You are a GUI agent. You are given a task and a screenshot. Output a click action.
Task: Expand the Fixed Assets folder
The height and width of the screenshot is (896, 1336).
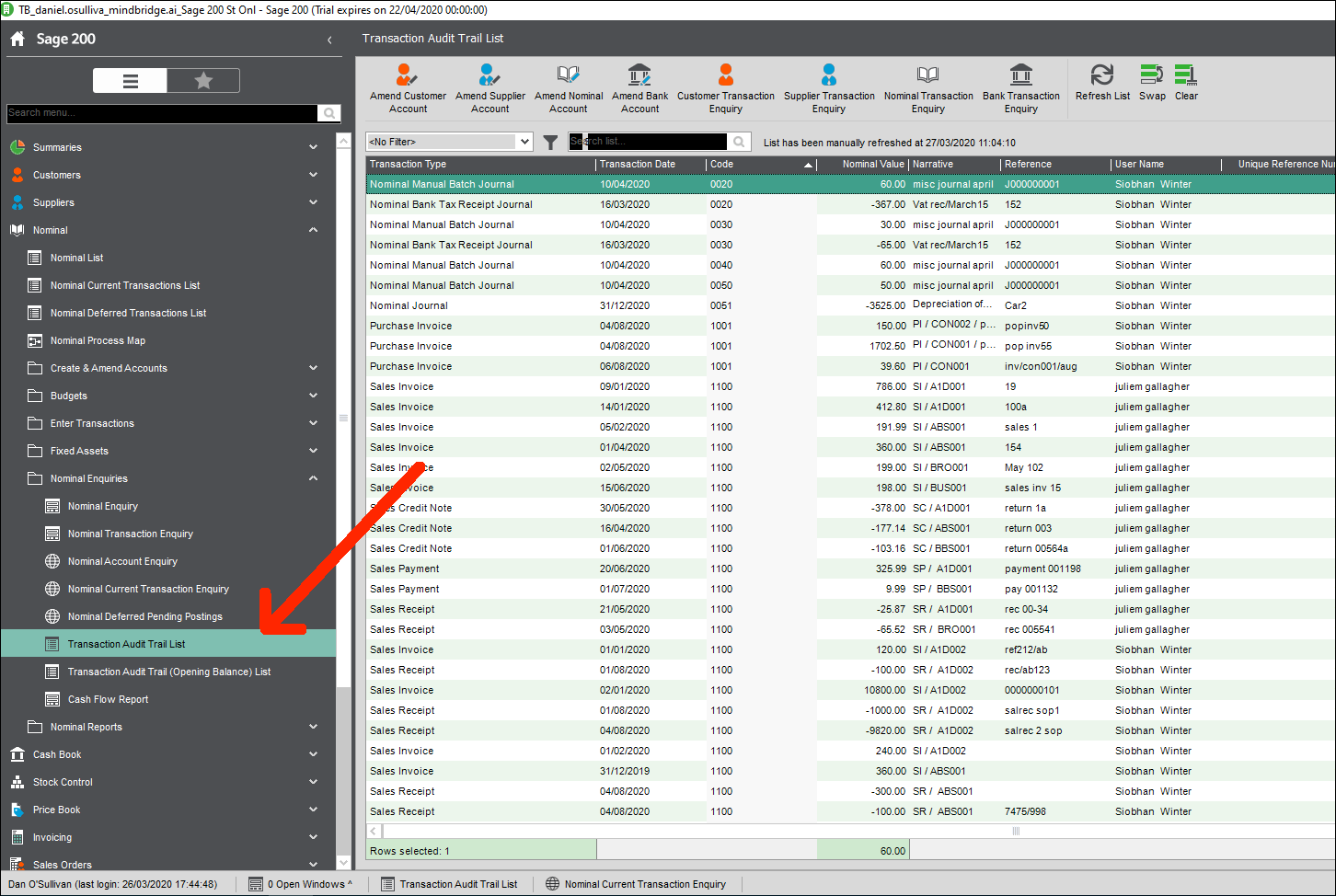(x=313, y=451)
